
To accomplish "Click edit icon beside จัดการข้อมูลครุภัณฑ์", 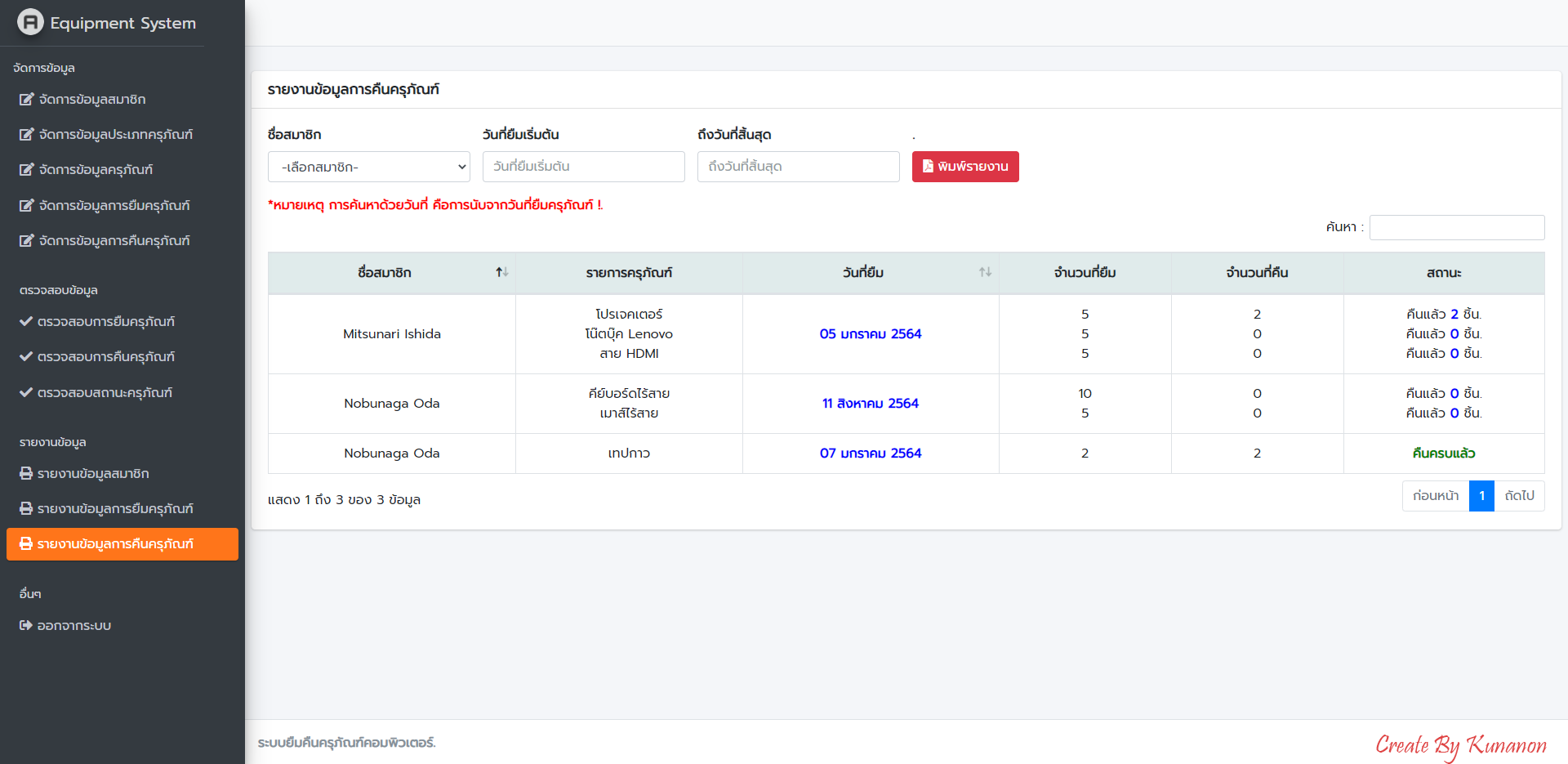I will (27, 170).
